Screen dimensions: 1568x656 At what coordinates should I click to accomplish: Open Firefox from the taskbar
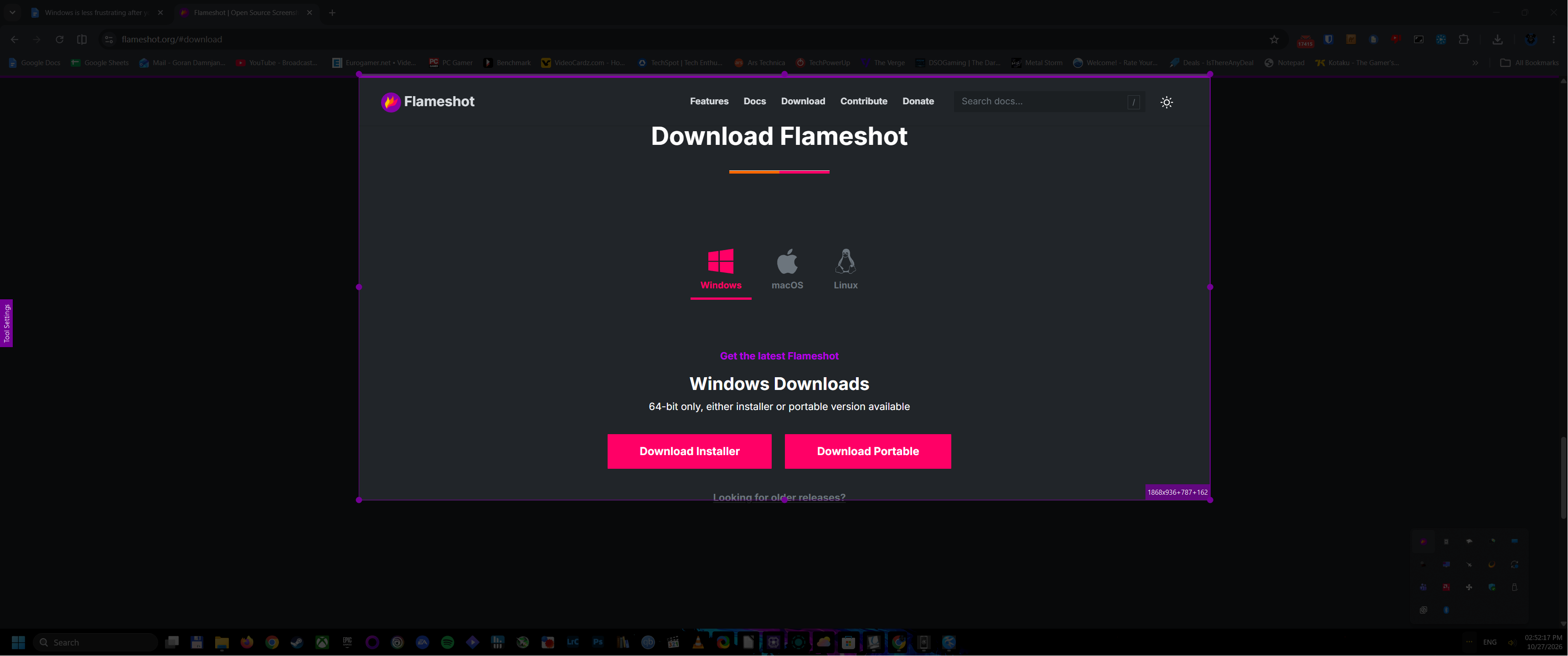click(x=247, y=643)
